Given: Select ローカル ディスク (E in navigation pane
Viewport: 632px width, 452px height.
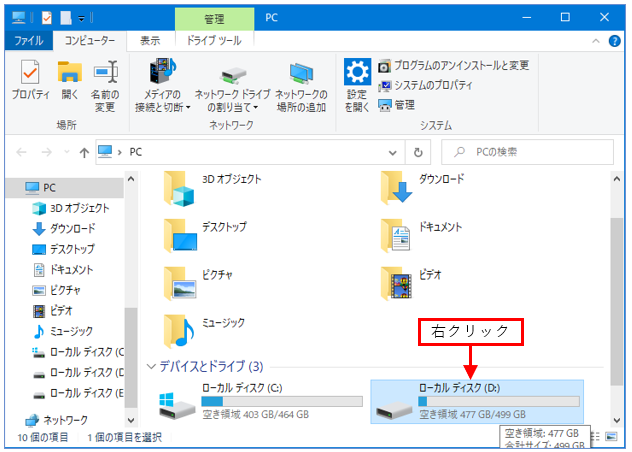Looking at the screenshot, I should (78, 393).
